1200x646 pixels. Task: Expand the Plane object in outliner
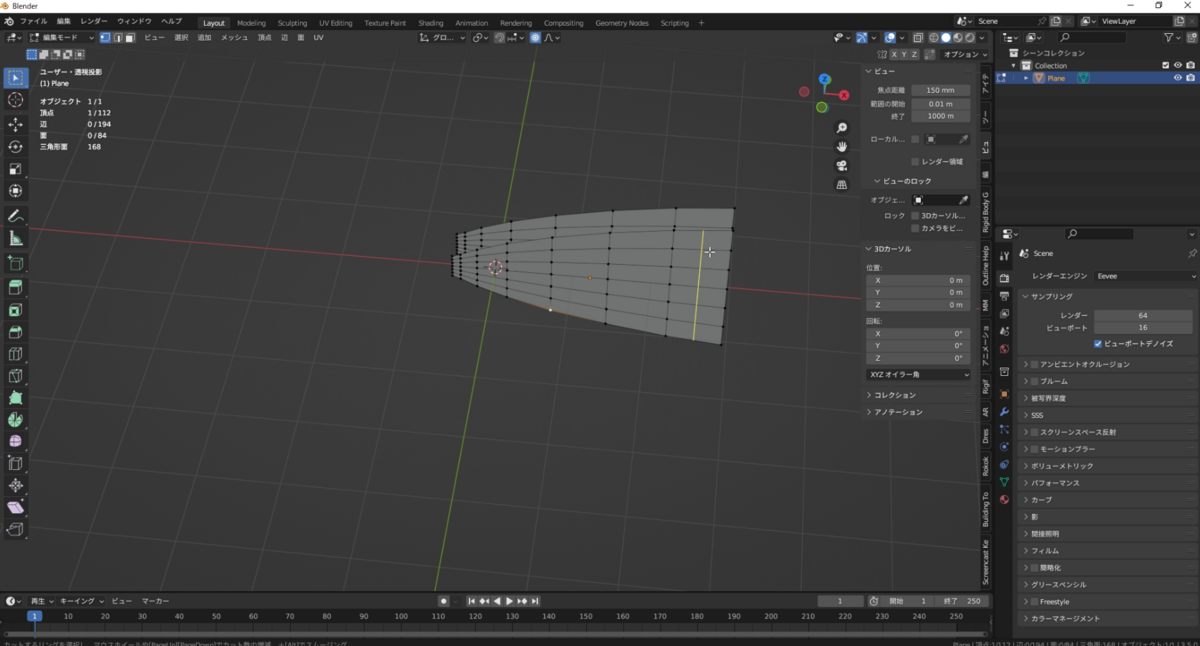[1026, 78]
